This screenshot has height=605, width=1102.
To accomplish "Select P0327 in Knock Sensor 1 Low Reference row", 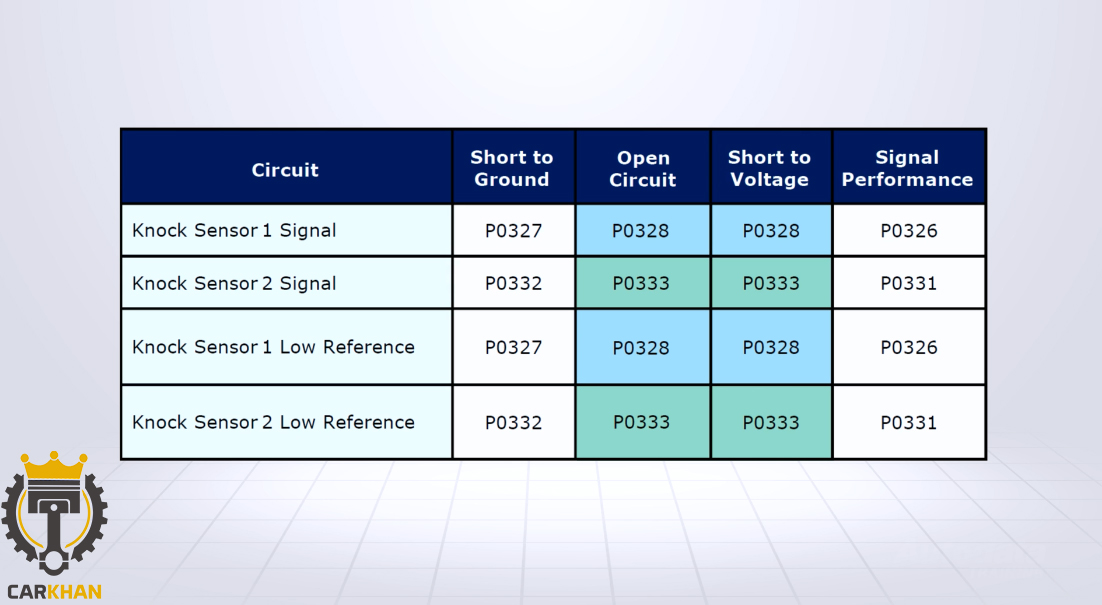I will pyautogui.click(x=513, y=347).
